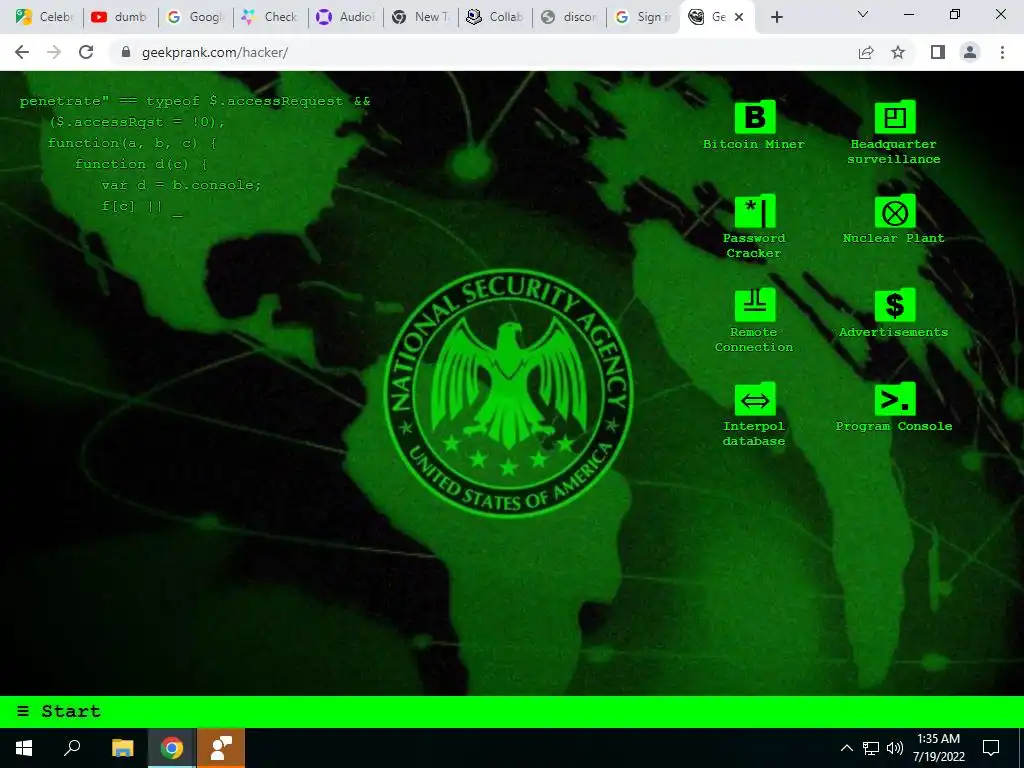
Task: Open the volume tray icon
Action: tap(895, 748)
